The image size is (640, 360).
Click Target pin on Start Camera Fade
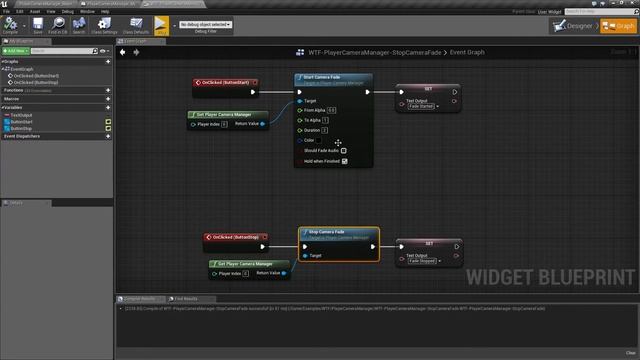(x=300, y=101)
